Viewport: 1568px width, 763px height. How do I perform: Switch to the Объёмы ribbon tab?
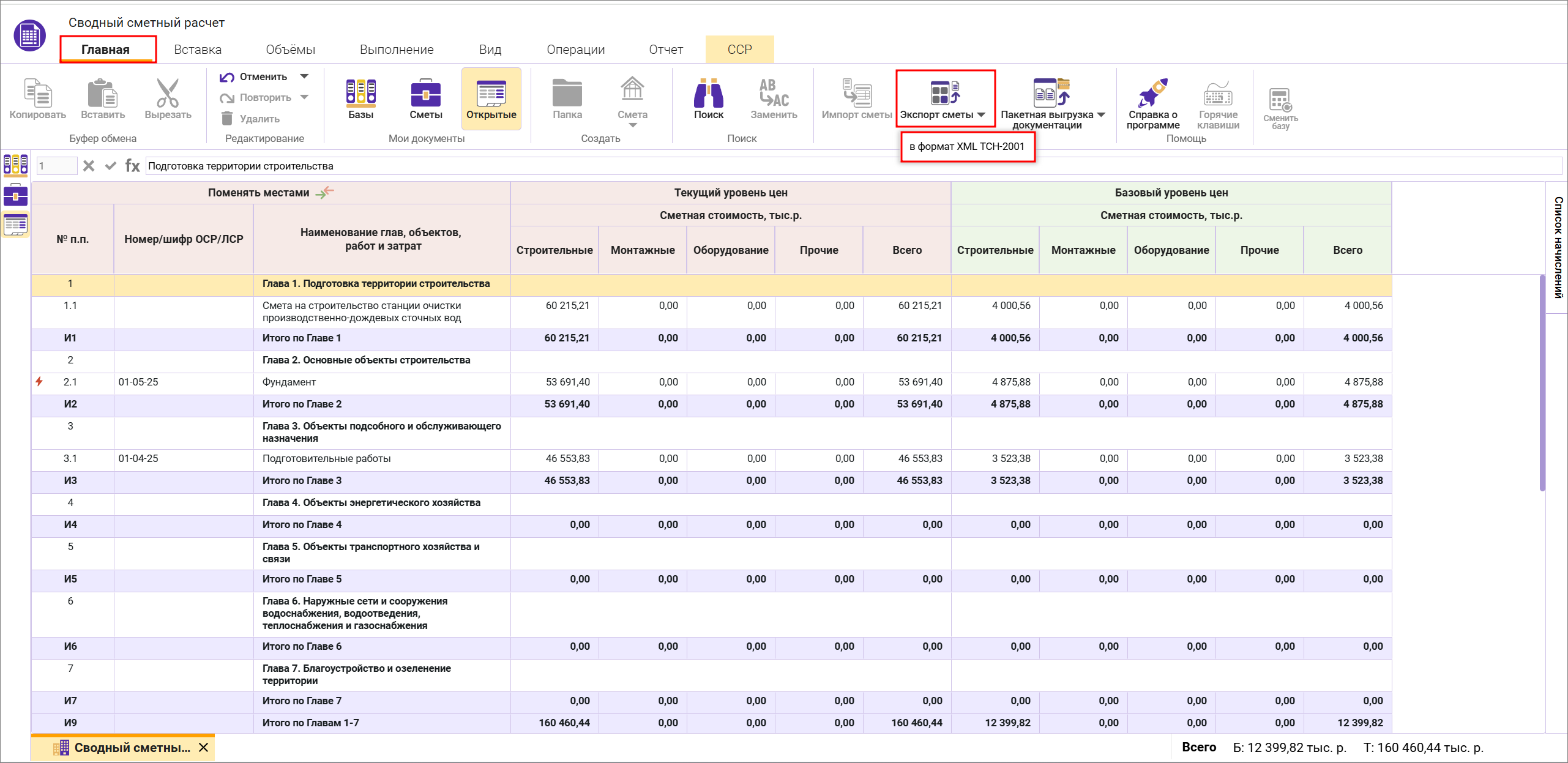tap(290, 50)
